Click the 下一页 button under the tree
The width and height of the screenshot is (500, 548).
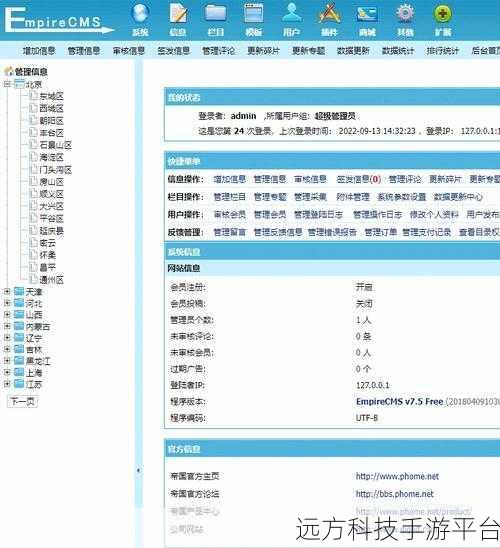[23, 401]
